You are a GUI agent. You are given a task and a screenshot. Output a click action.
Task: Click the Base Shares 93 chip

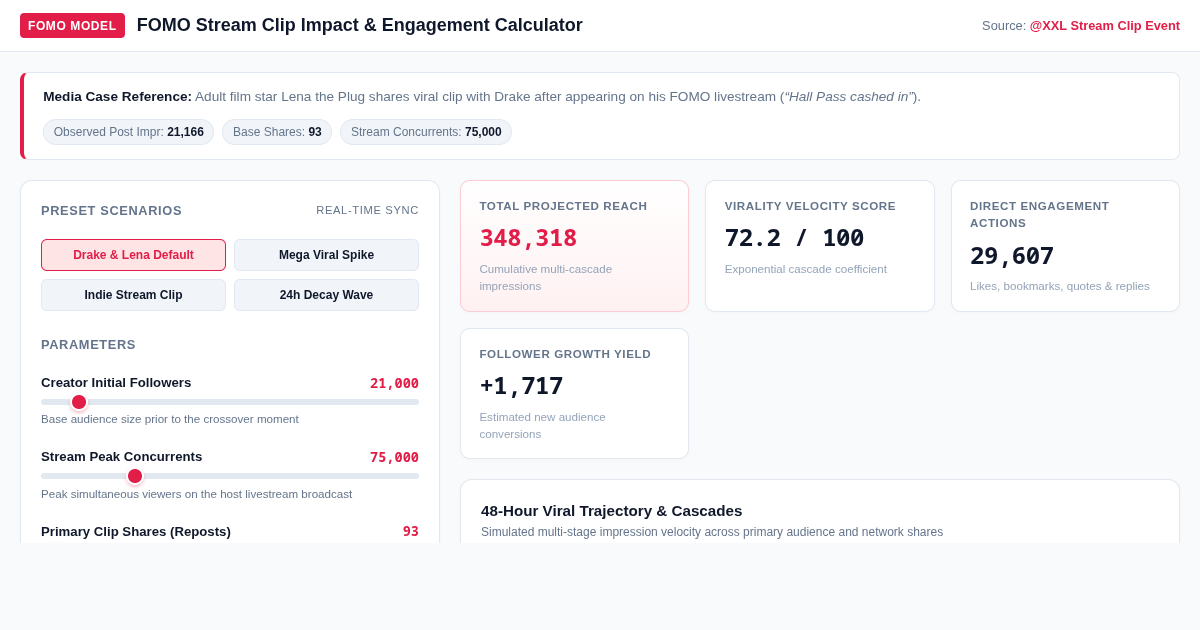277,132
